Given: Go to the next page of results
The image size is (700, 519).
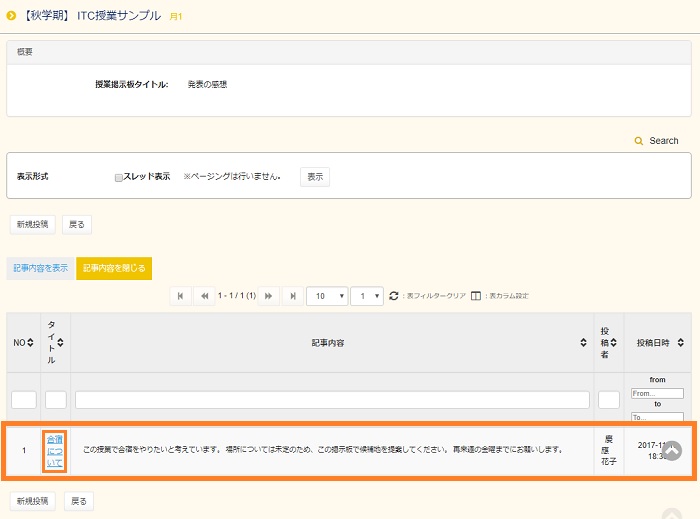Looking at the screenshot, I should tap(268, 296).
